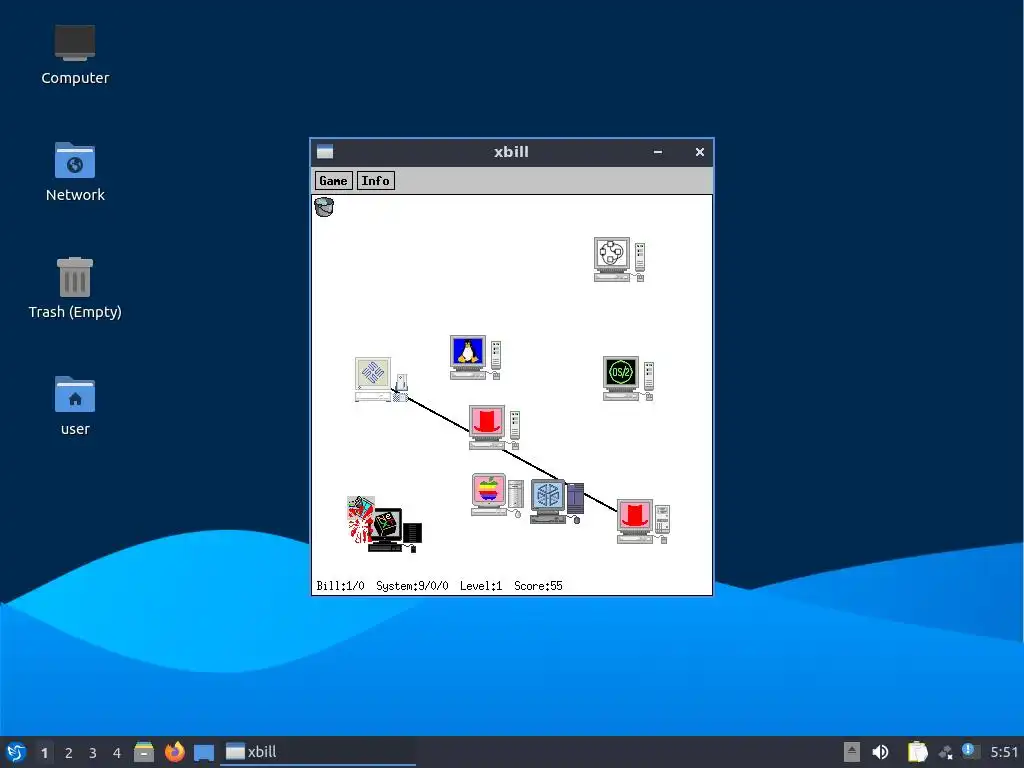
Task: Click the rainbow Apple computer
Action: click(x=497, y=495)
